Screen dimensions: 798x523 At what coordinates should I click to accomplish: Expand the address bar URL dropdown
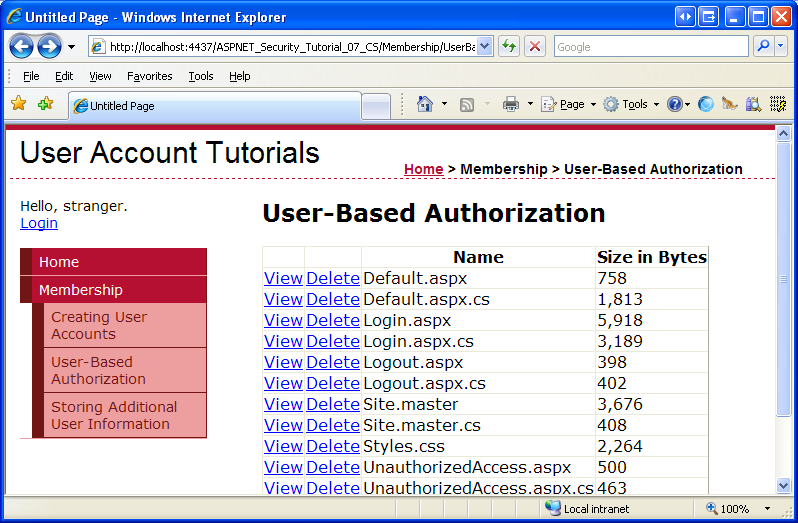click(485, 47)
